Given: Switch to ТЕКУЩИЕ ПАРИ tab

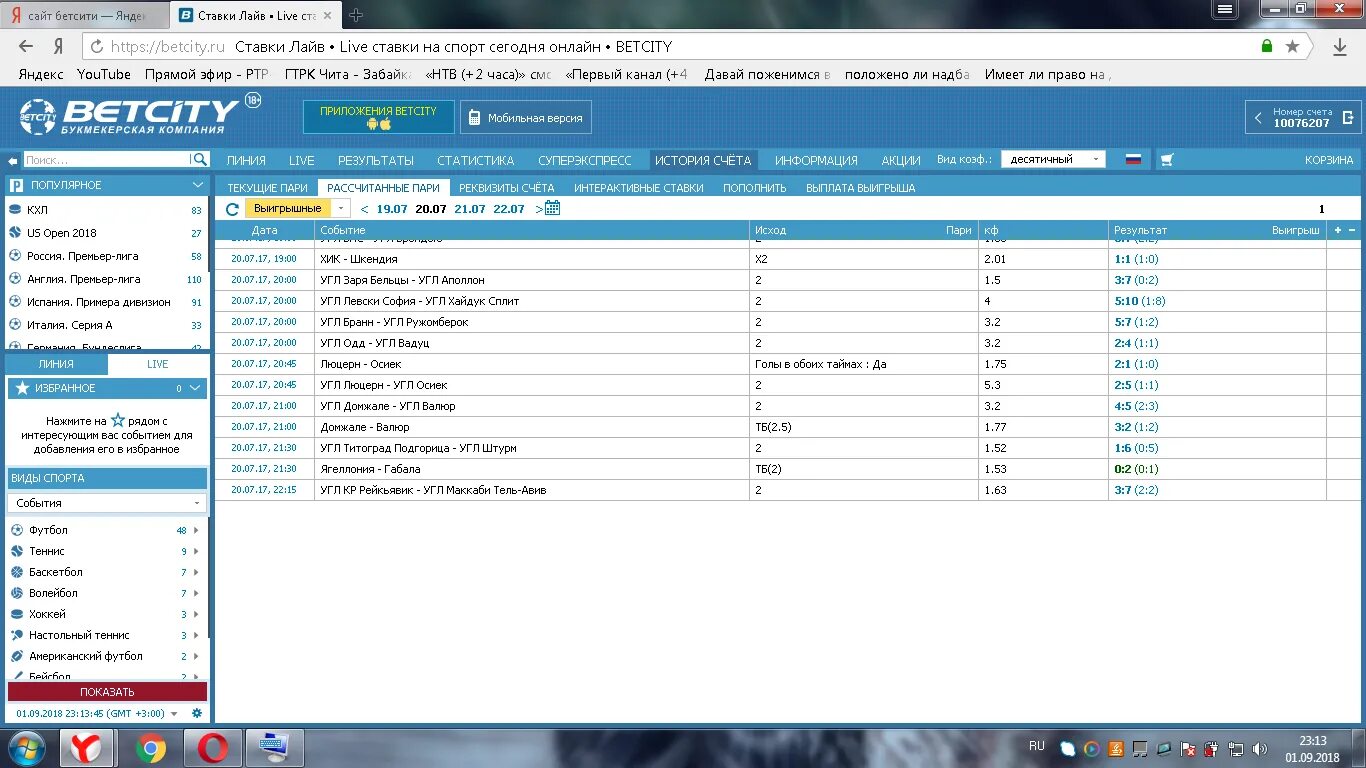Looking at the screenshot, I should click(x=267, y=188).
